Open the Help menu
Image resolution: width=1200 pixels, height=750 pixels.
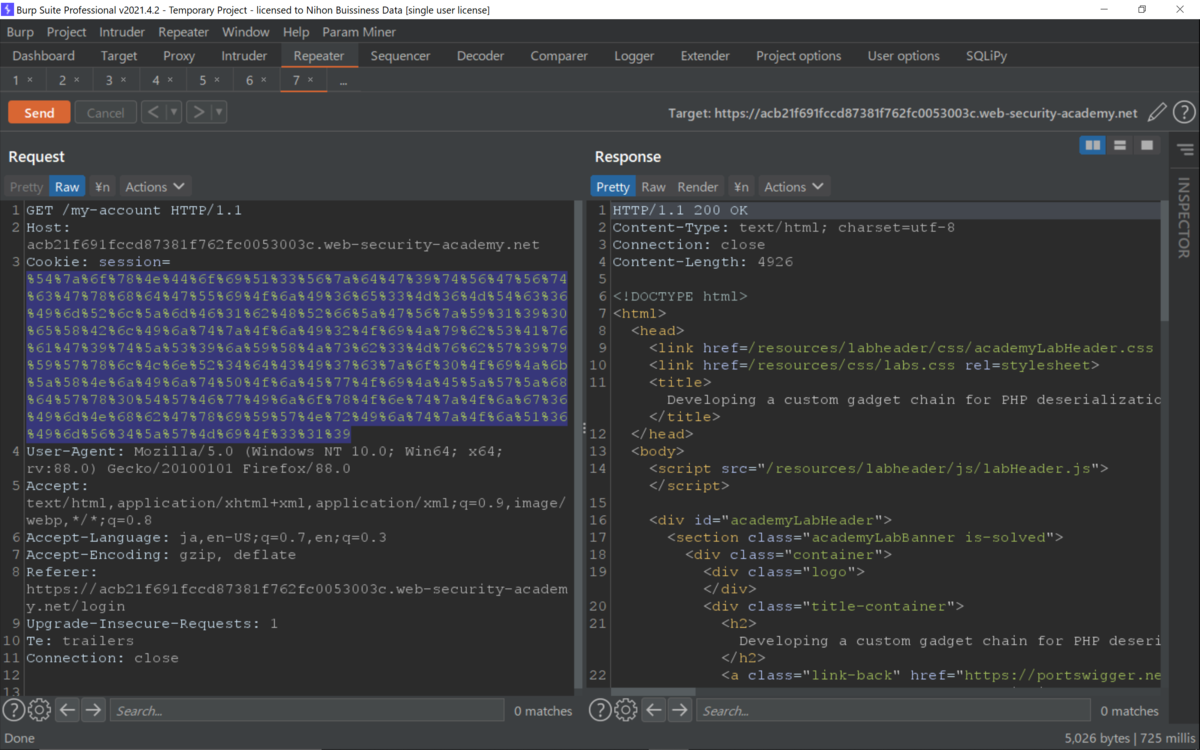tap(296, 32)
